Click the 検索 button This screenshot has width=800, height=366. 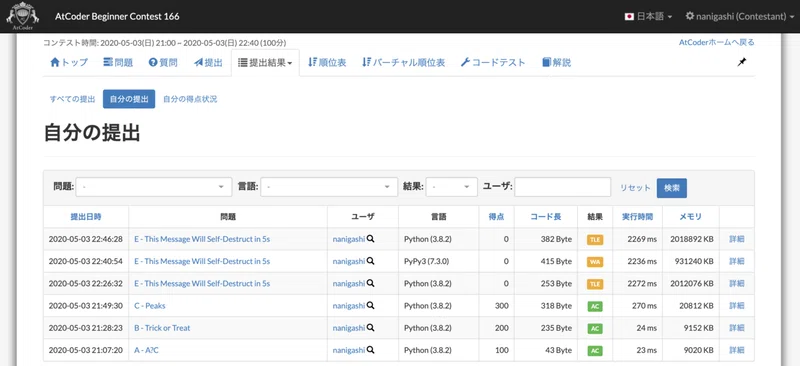click(671, 188)
